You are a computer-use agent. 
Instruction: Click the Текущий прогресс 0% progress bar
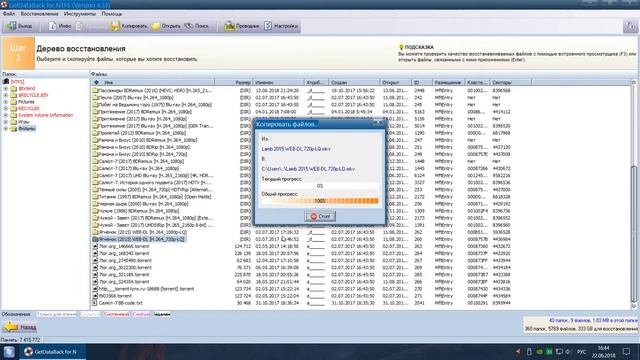[x=320, y=186]
